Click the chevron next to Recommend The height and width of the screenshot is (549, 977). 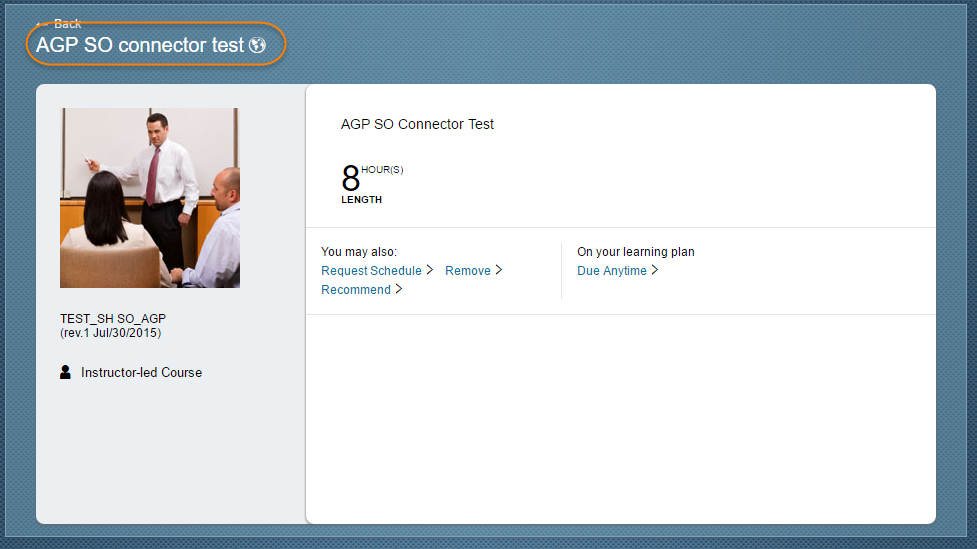[x=399, y=289]
